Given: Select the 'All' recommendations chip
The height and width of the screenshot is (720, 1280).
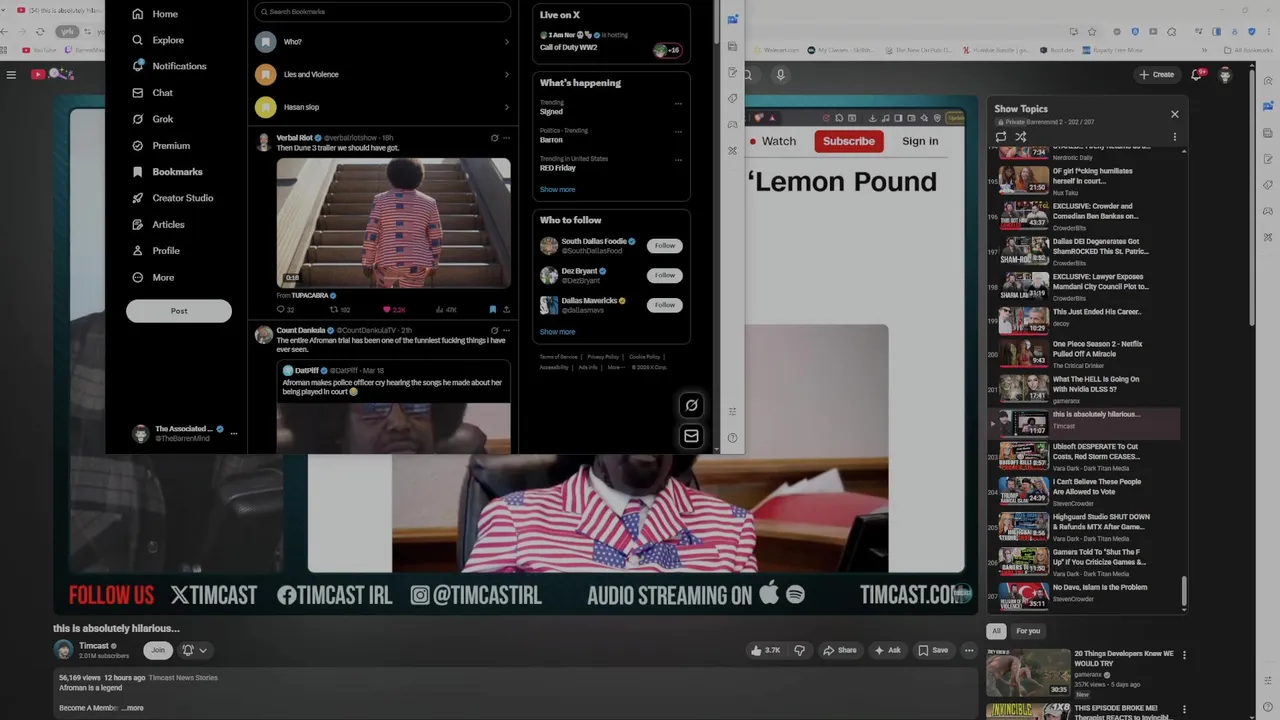Looking at the screenshot, I should point(996,631).
